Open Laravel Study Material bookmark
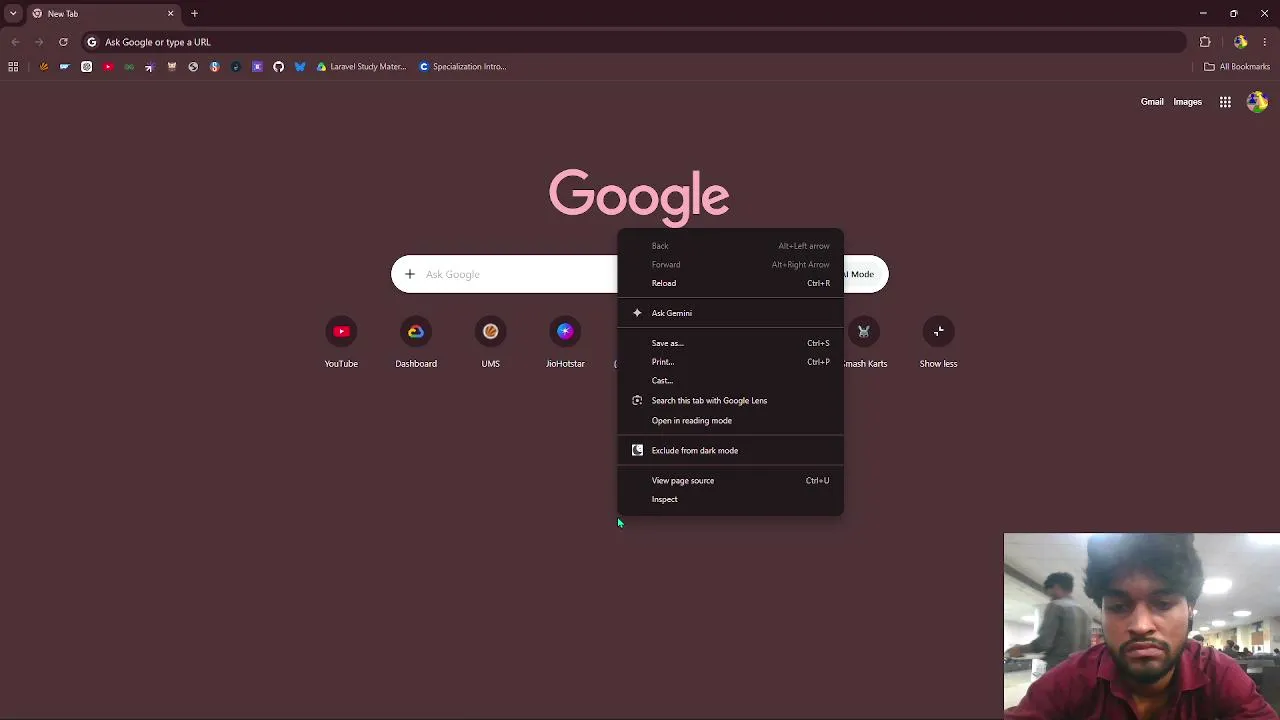 pos(361,67)
